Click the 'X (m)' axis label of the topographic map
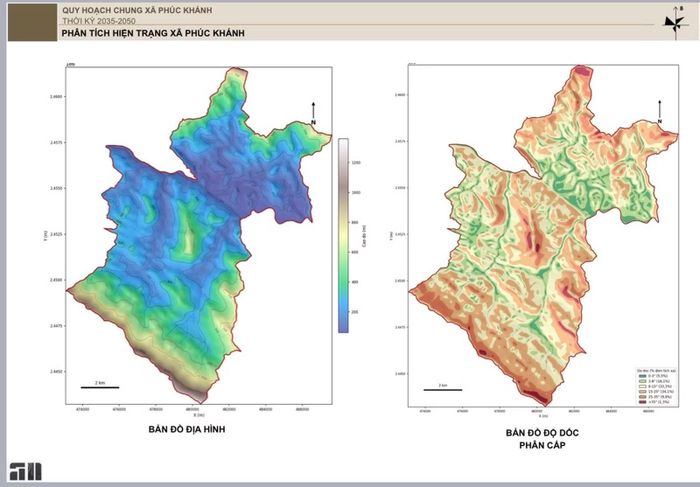 [x=199, y=415]
